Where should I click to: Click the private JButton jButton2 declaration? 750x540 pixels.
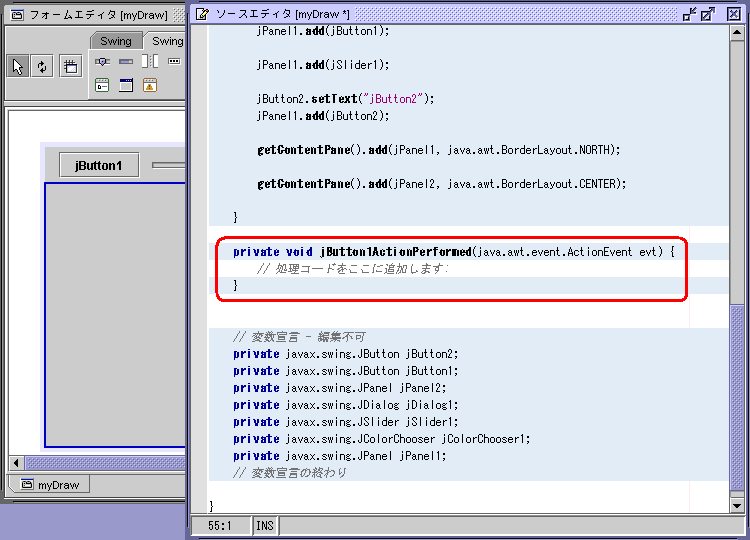pyautogui.click(x=345, y=354)
